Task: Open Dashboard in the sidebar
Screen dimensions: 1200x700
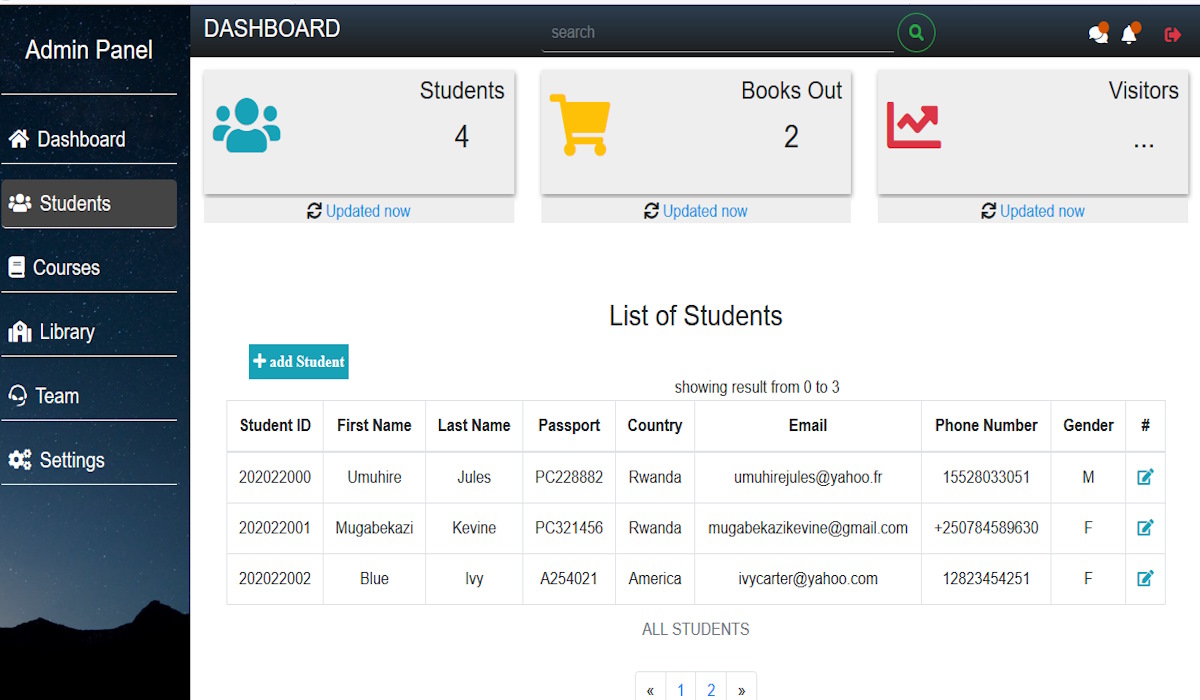Action: (x=80, y=139)
